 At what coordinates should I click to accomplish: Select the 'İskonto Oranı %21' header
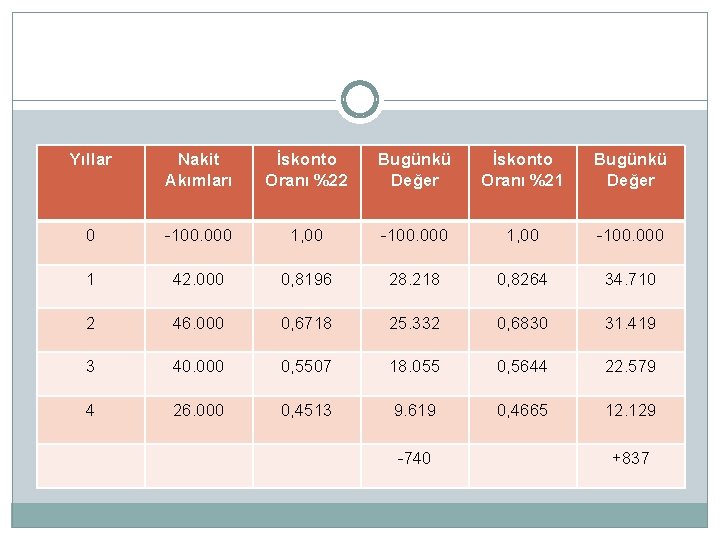click(523, 182)
